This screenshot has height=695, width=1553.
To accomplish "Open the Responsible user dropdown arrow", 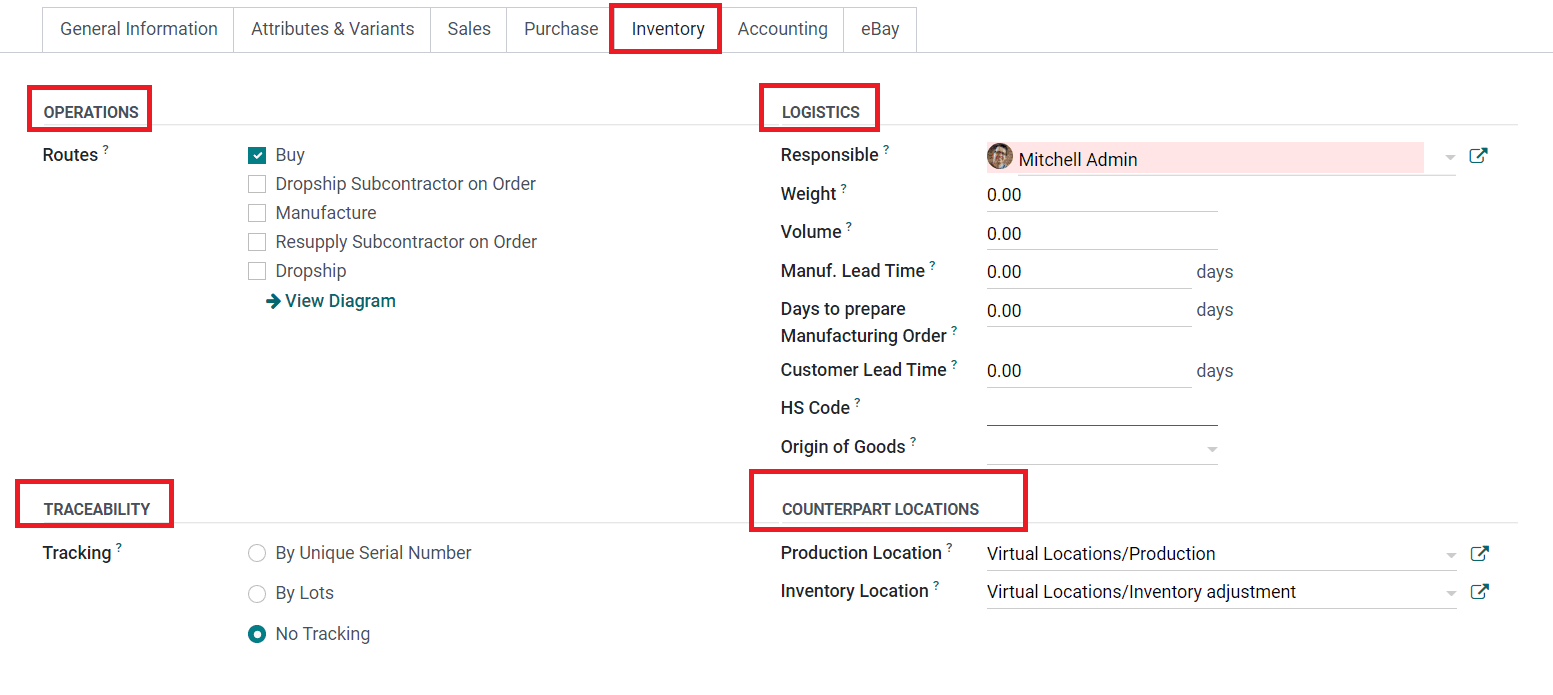I will coord(1450,158).
